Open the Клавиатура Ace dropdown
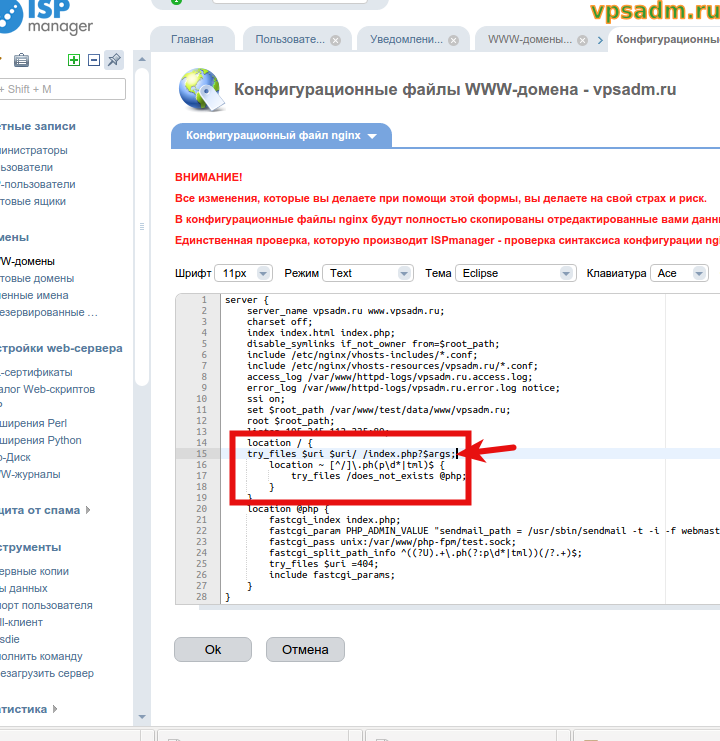720x741 pixels. [x=679, y=273]
